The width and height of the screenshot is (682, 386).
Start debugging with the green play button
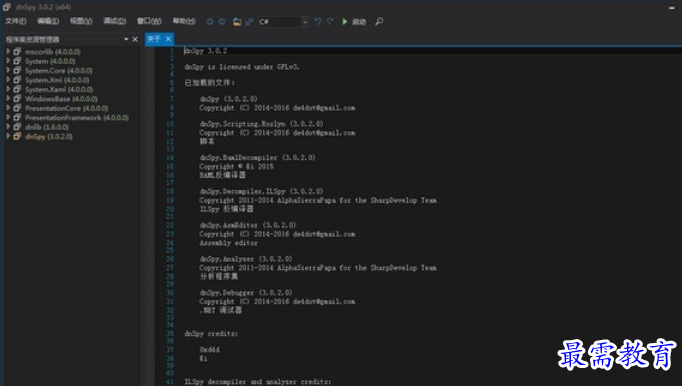click(x=344, y=21)
